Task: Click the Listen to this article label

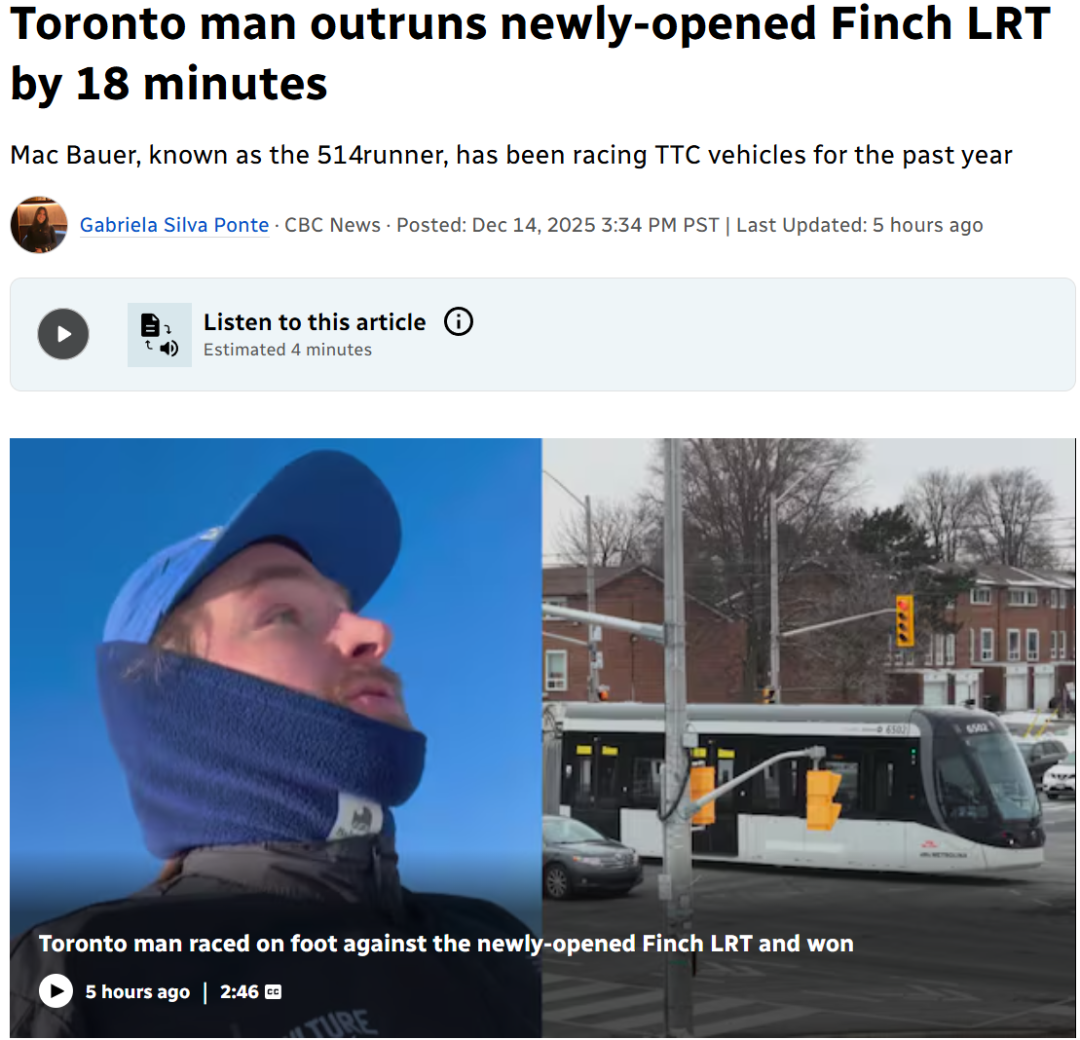Action: click(x=314, y=322)
